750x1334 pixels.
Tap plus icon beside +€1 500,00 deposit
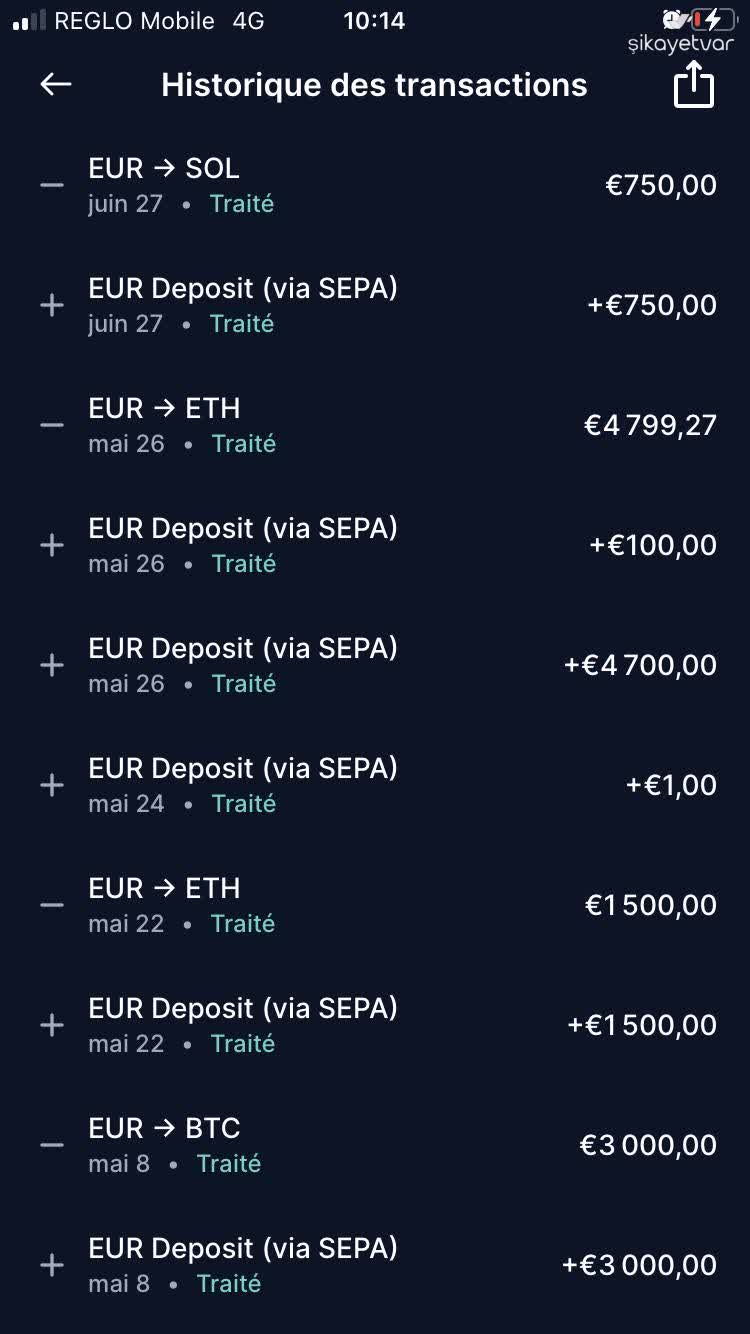pyautogui.click(x=52, y=1025)
